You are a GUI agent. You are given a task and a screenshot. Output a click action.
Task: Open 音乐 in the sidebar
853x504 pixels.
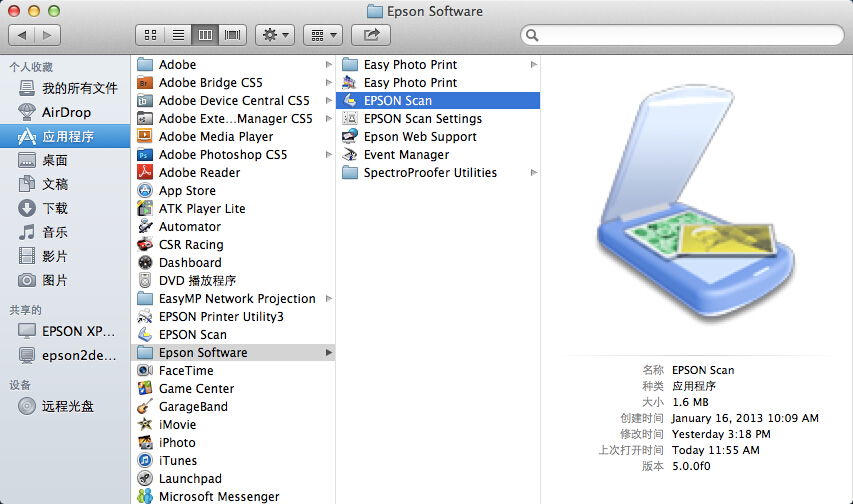[65, 232]
